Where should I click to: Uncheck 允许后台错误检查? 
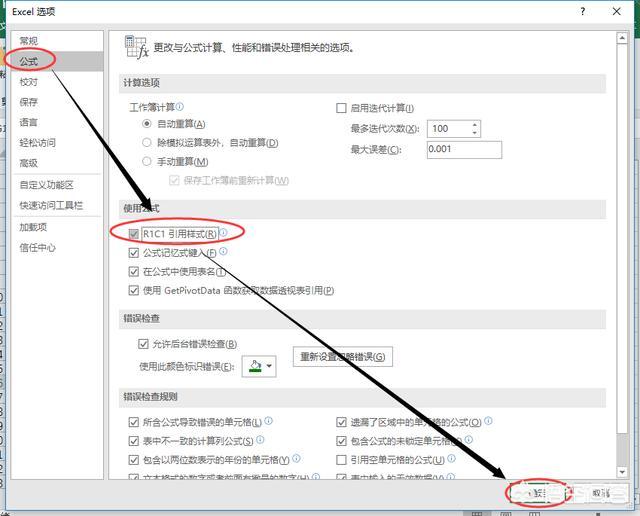[x=143, y=344]
